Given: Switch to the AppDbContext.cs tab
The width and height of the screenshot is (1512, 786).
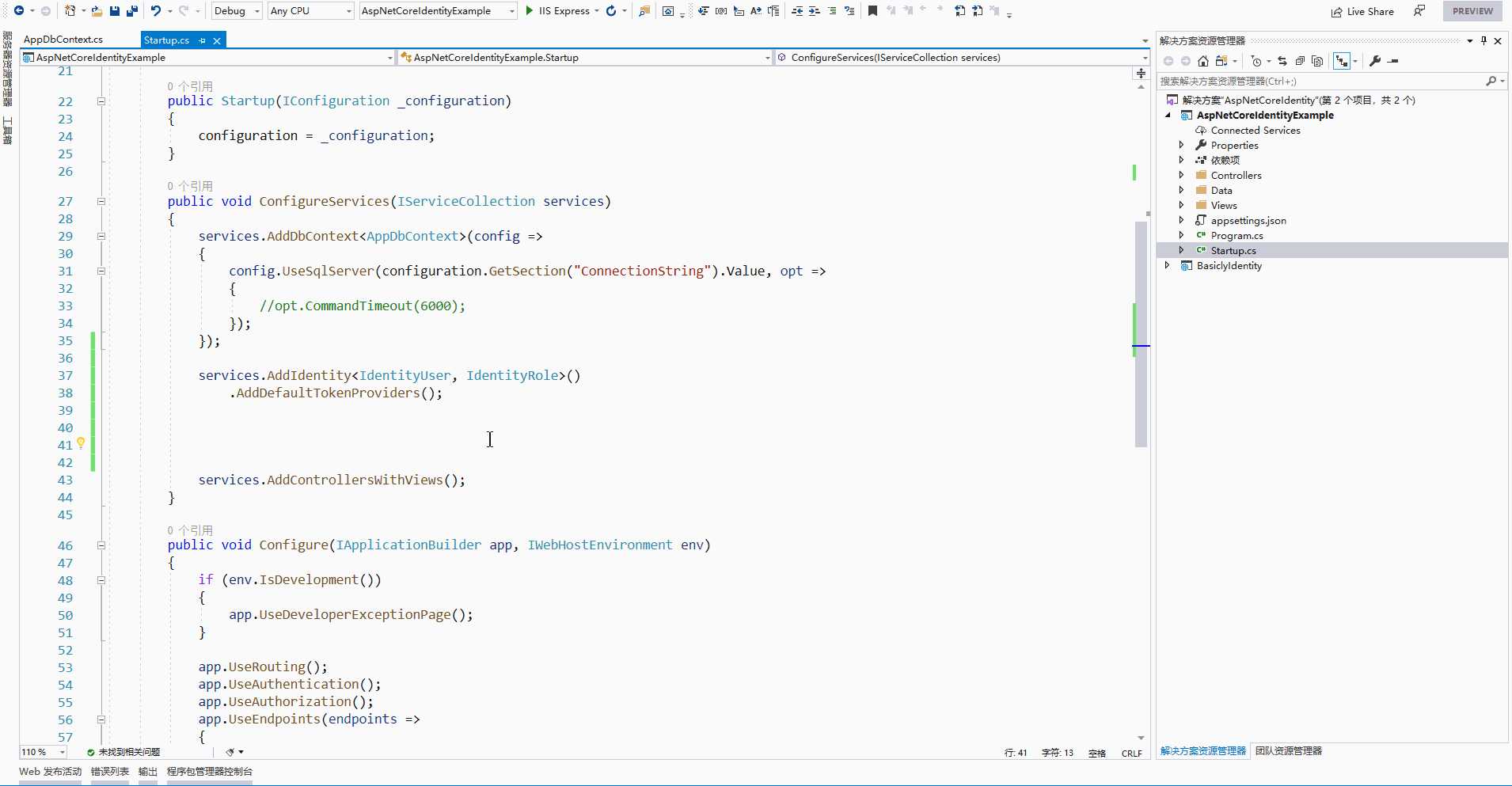Looking at the screenshot, I should (x=63, y=40).
